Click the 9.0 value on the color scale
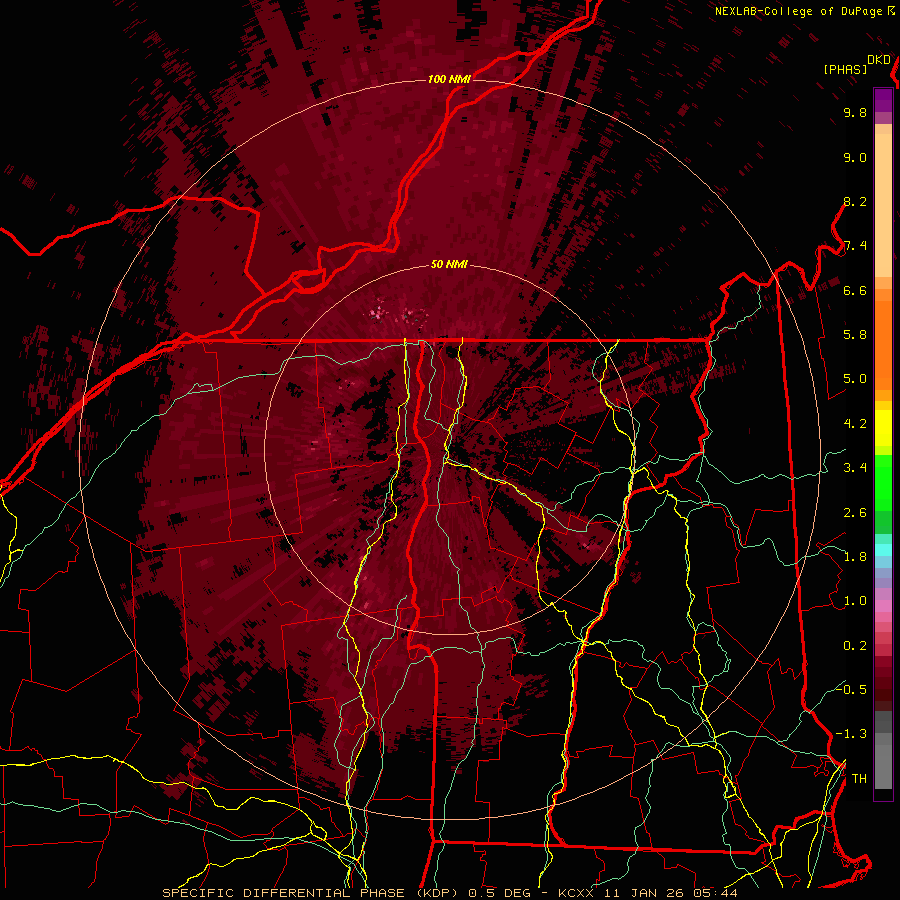Screen dimensions: 900x900 coord(855,157)
